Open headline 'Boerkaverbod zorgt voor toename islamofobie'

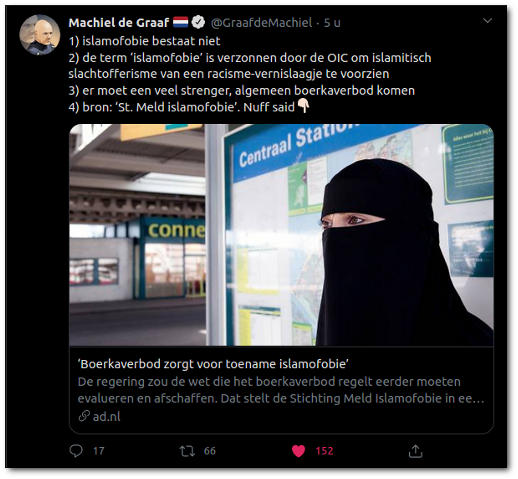click(x=213, y=364)
